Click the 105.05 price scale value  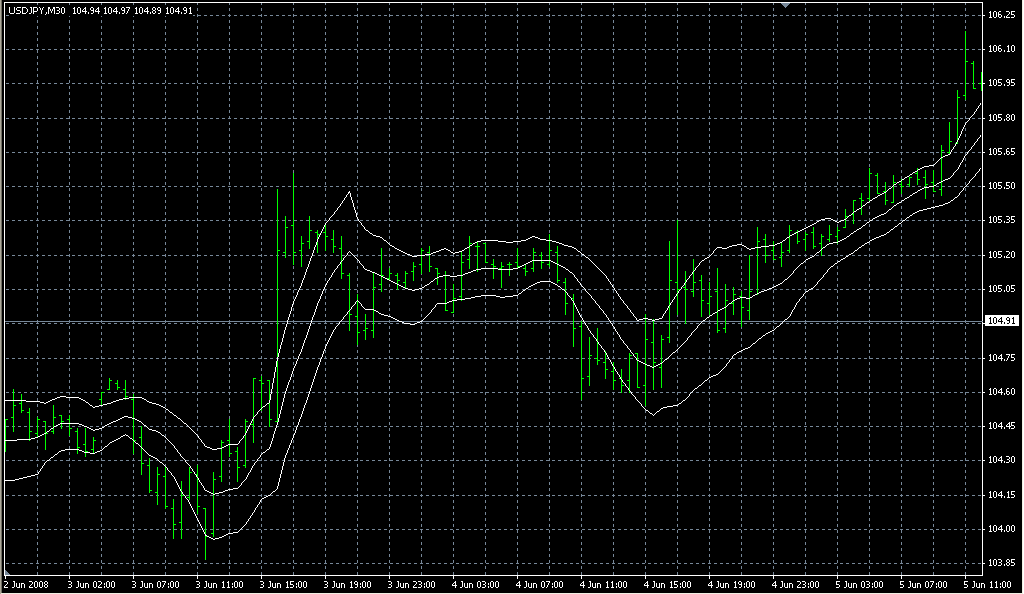click(x=1000, y=289)
